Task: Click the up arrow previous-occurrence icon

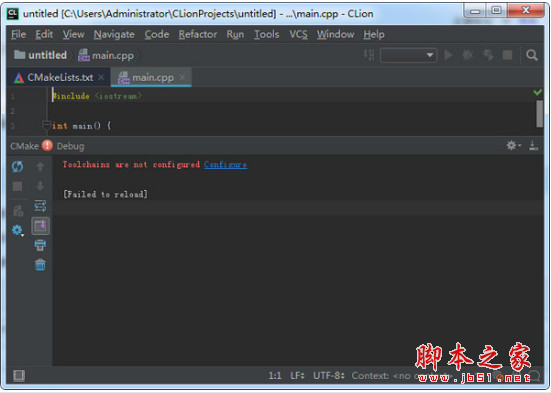Action: 40,166
